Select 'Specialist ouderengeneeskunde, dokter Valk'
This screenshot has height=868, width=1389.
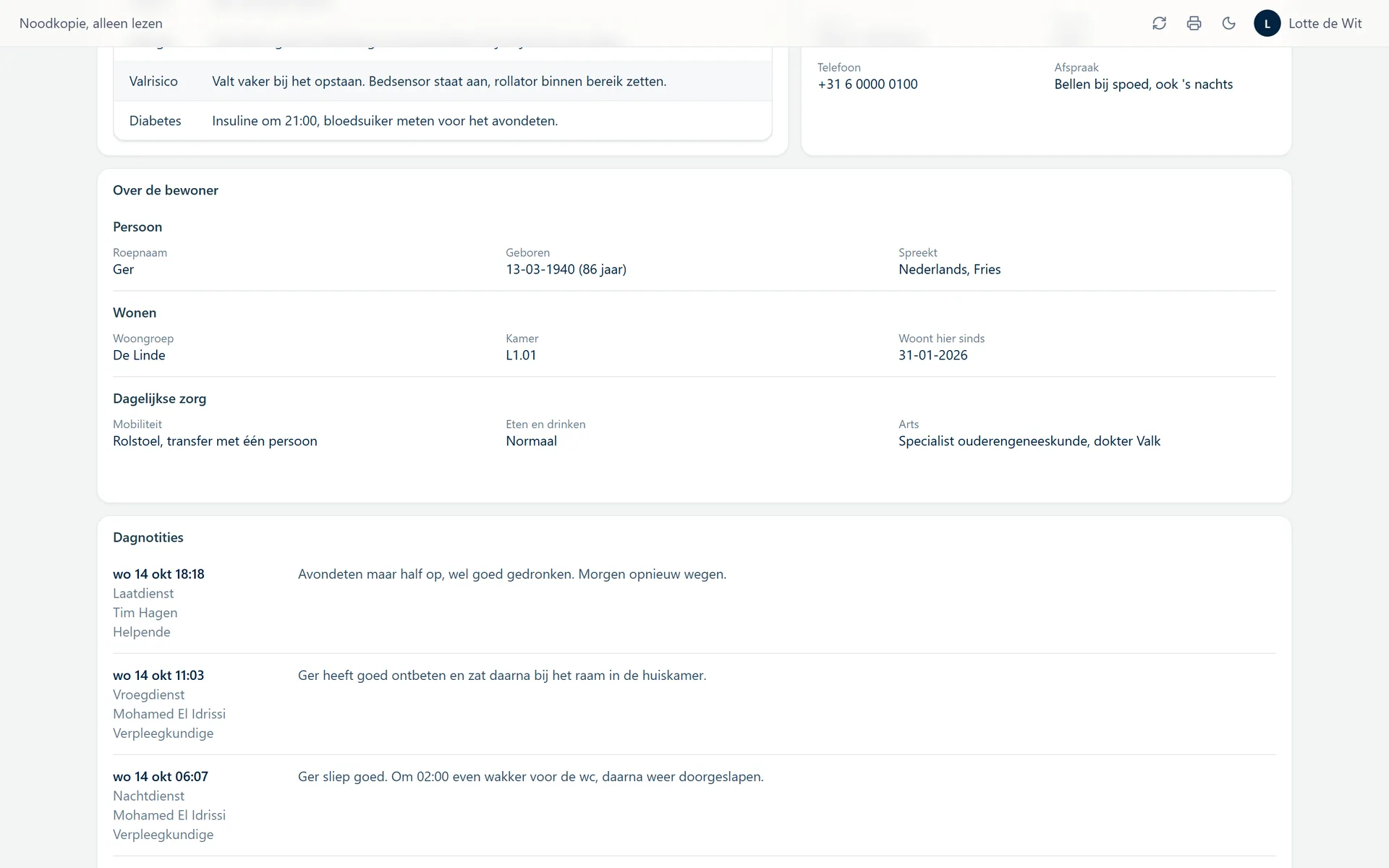click(x=1029, y=441)
